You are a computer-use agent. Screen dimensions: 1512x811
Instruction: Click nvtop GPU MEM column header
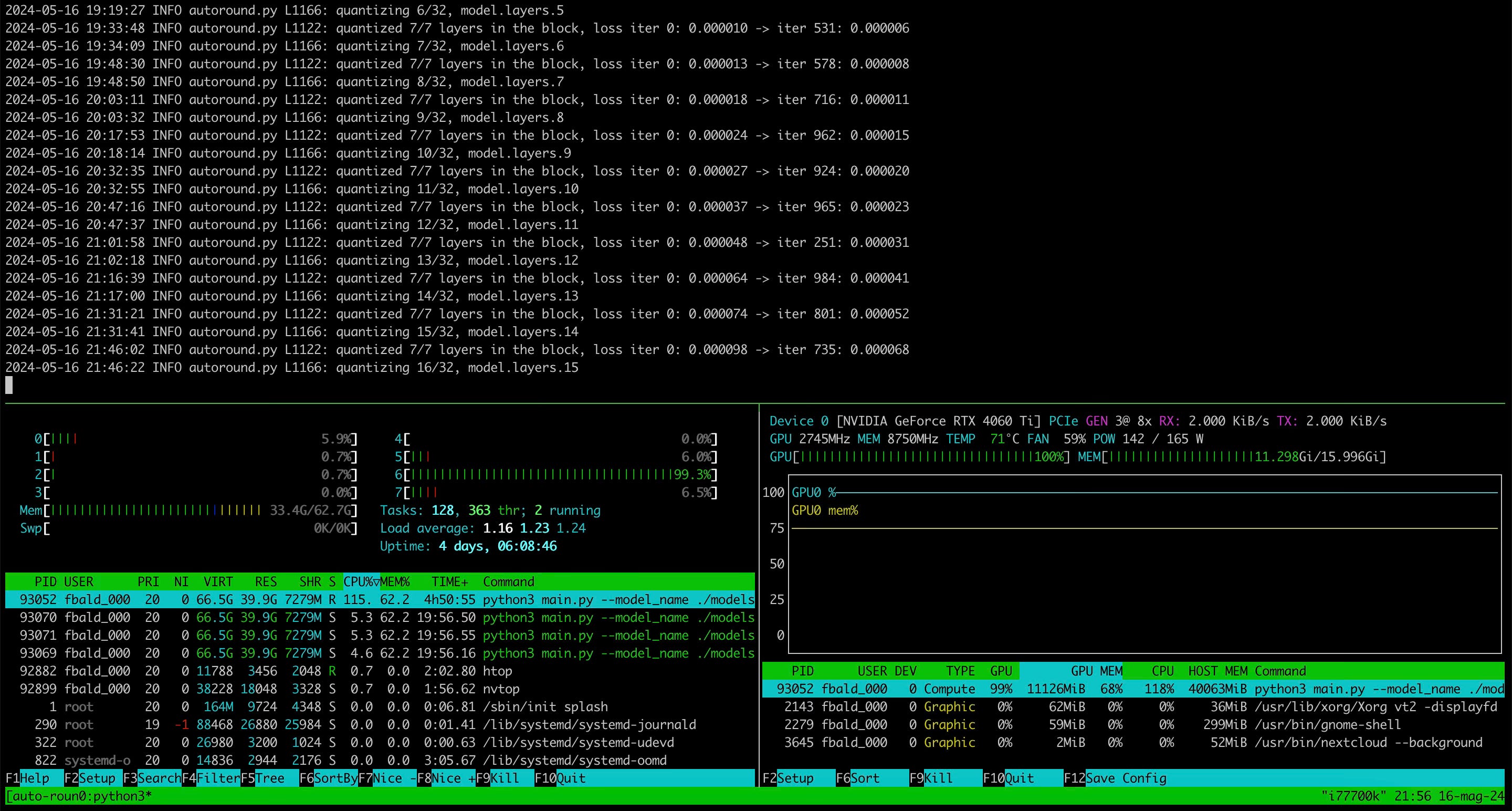(1096, 671)
